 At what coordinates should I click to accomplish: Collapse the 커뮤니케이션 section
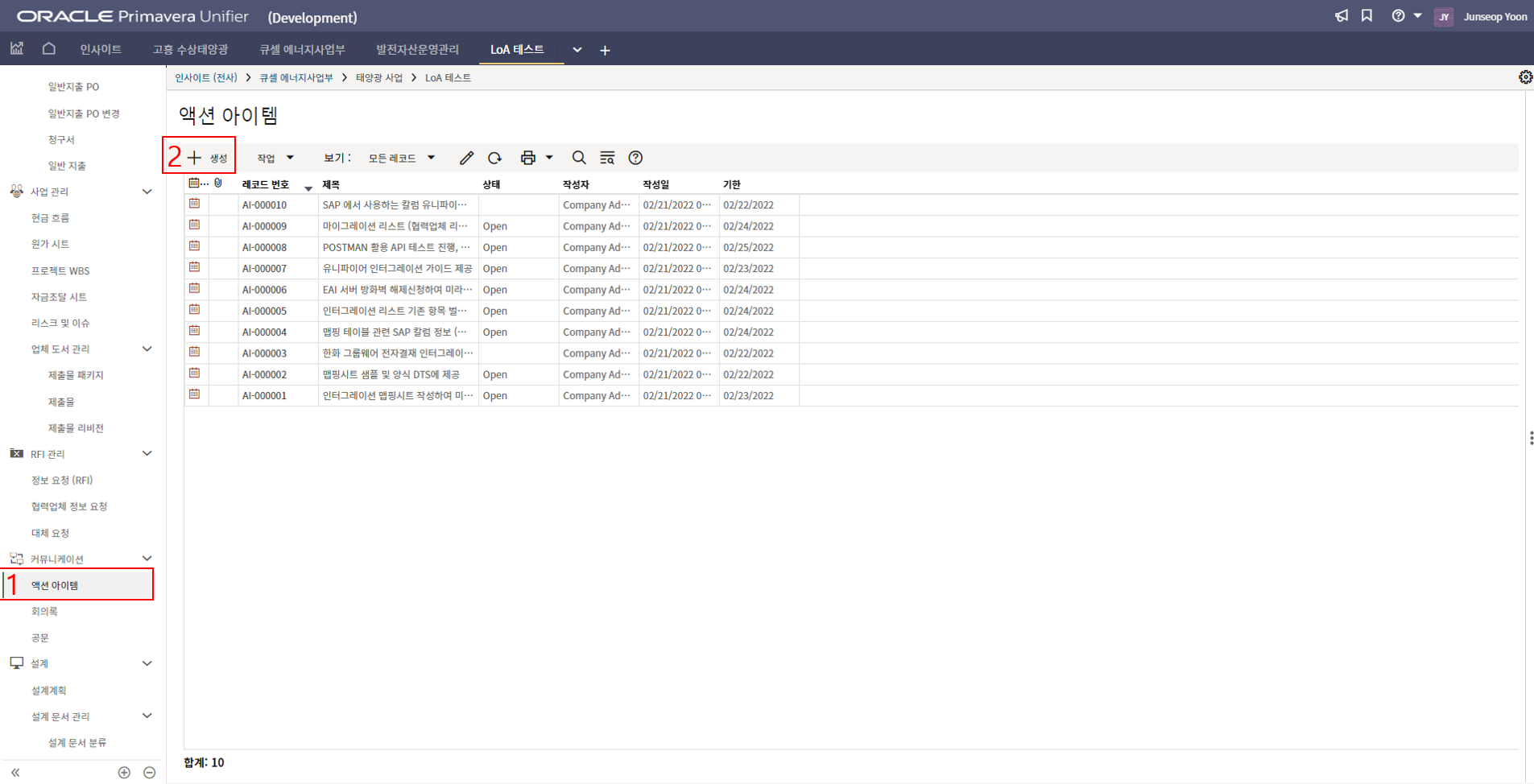[x=147, y=559]
